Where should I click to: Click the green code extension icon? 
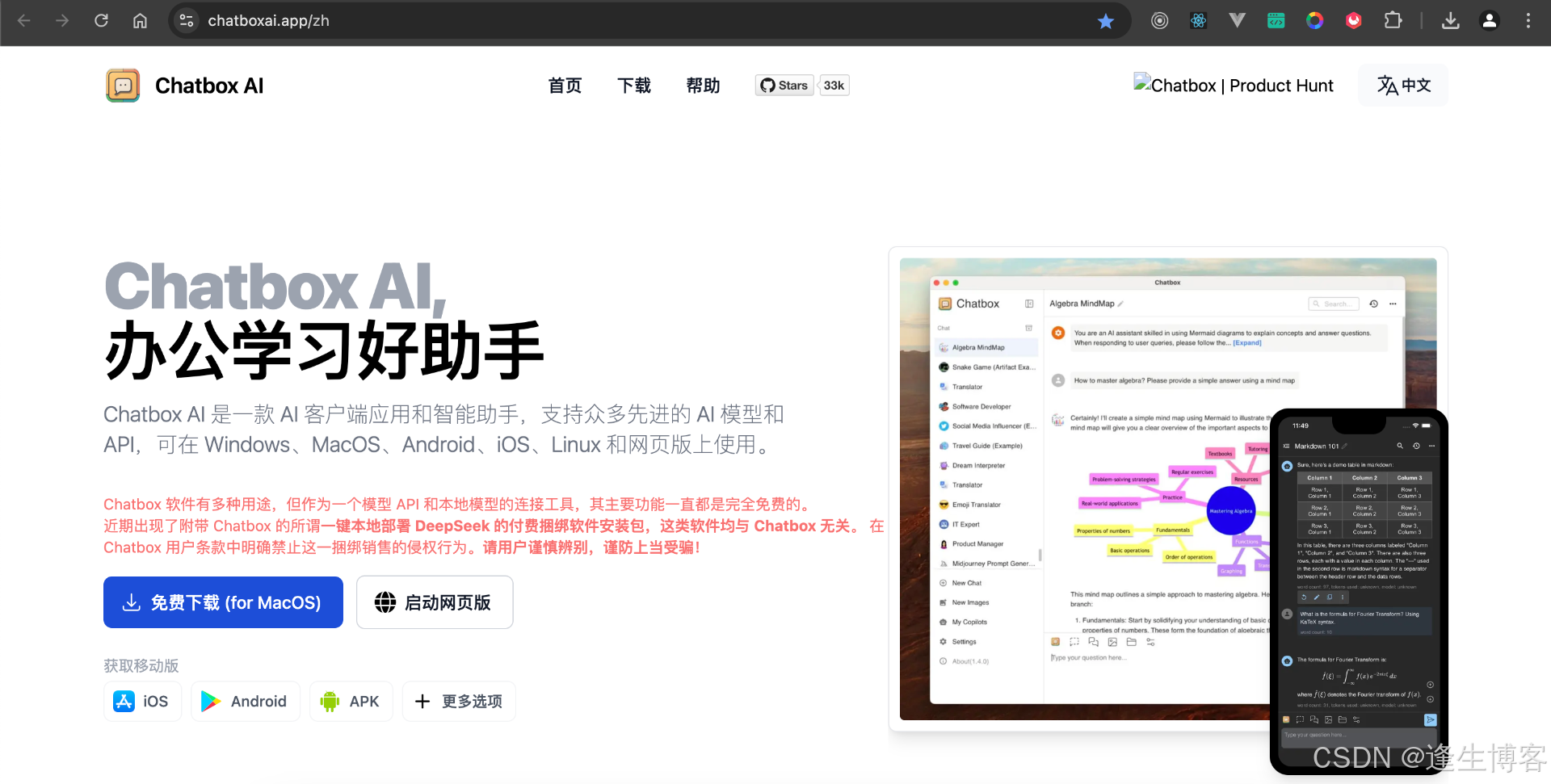[x=1276, y=21]
